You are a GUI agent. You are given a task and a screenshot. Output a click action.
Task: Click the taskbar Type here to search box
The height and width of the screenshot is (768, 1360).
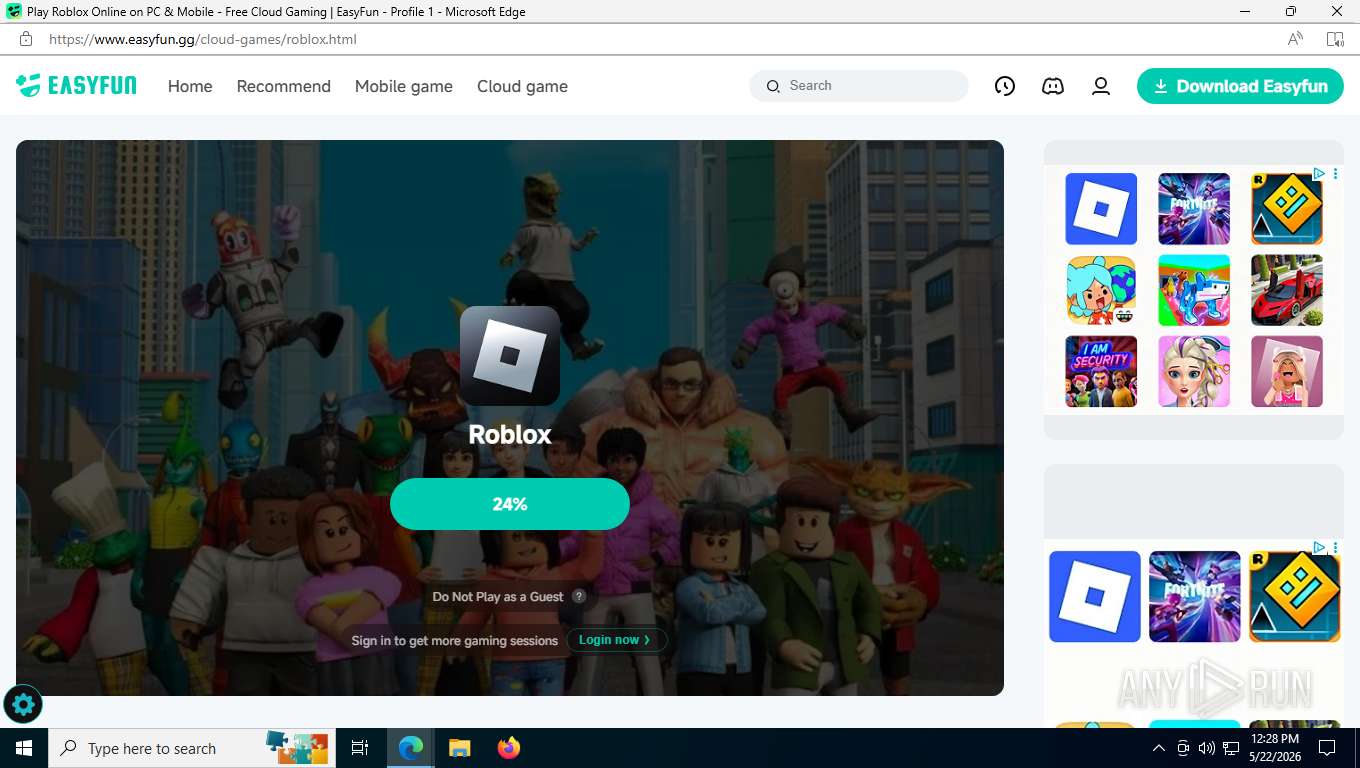coord(190,748)
